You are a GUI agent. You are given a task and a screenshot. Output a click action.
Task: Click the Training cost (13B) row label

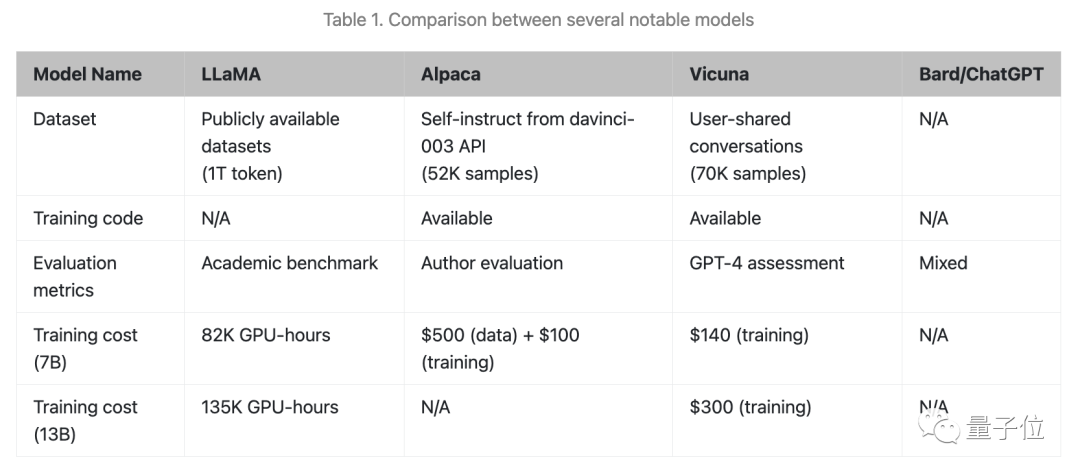85,420
